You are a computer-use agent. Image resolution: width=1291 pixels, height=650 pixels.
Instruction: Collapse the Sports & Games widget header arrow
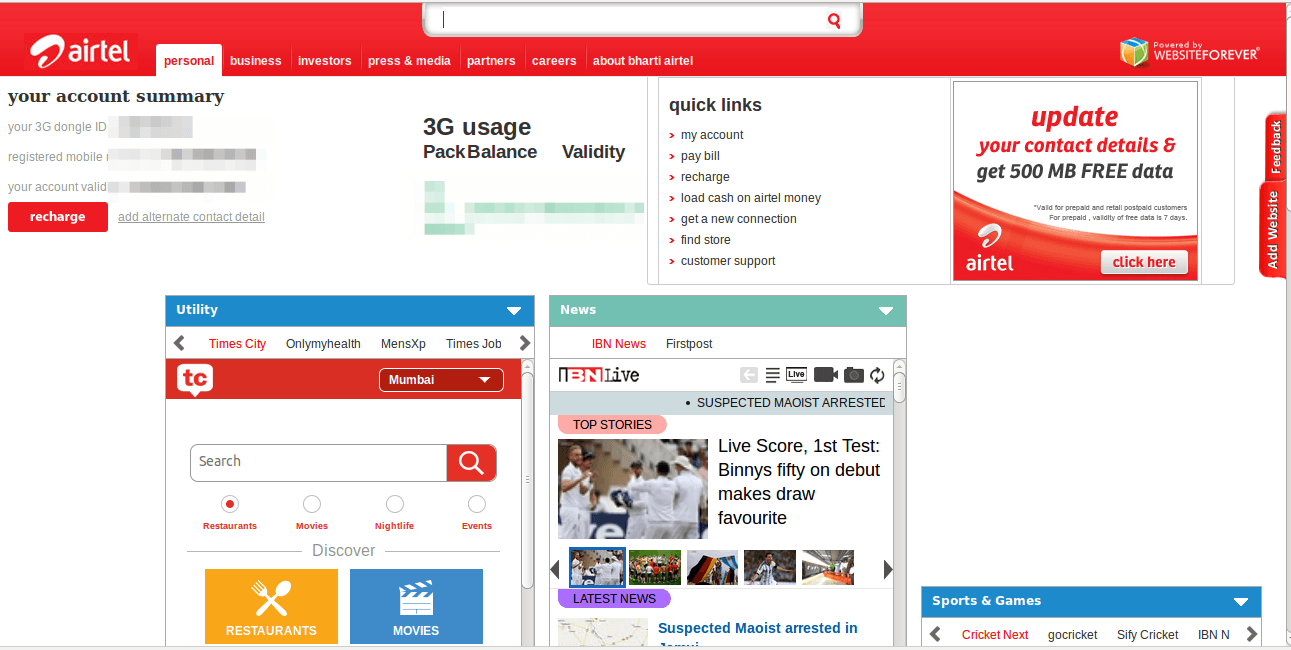[1241, 602]
